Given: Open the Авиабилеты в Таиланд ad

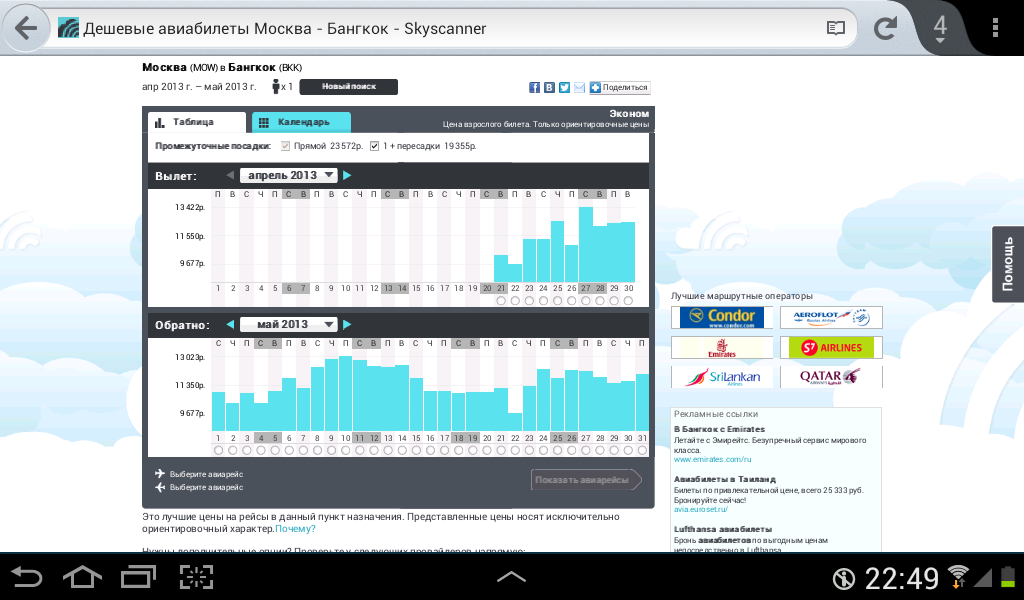Looking at the screenshot, I should (x=725, y=479).
